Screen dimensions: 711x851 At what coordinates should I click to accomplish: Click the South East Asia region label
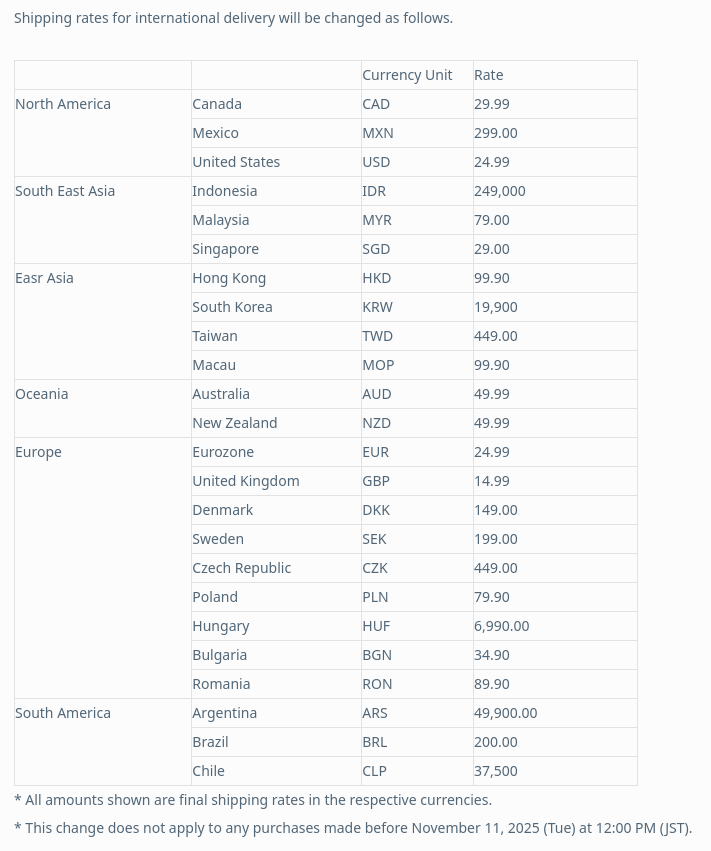[65, 191]
